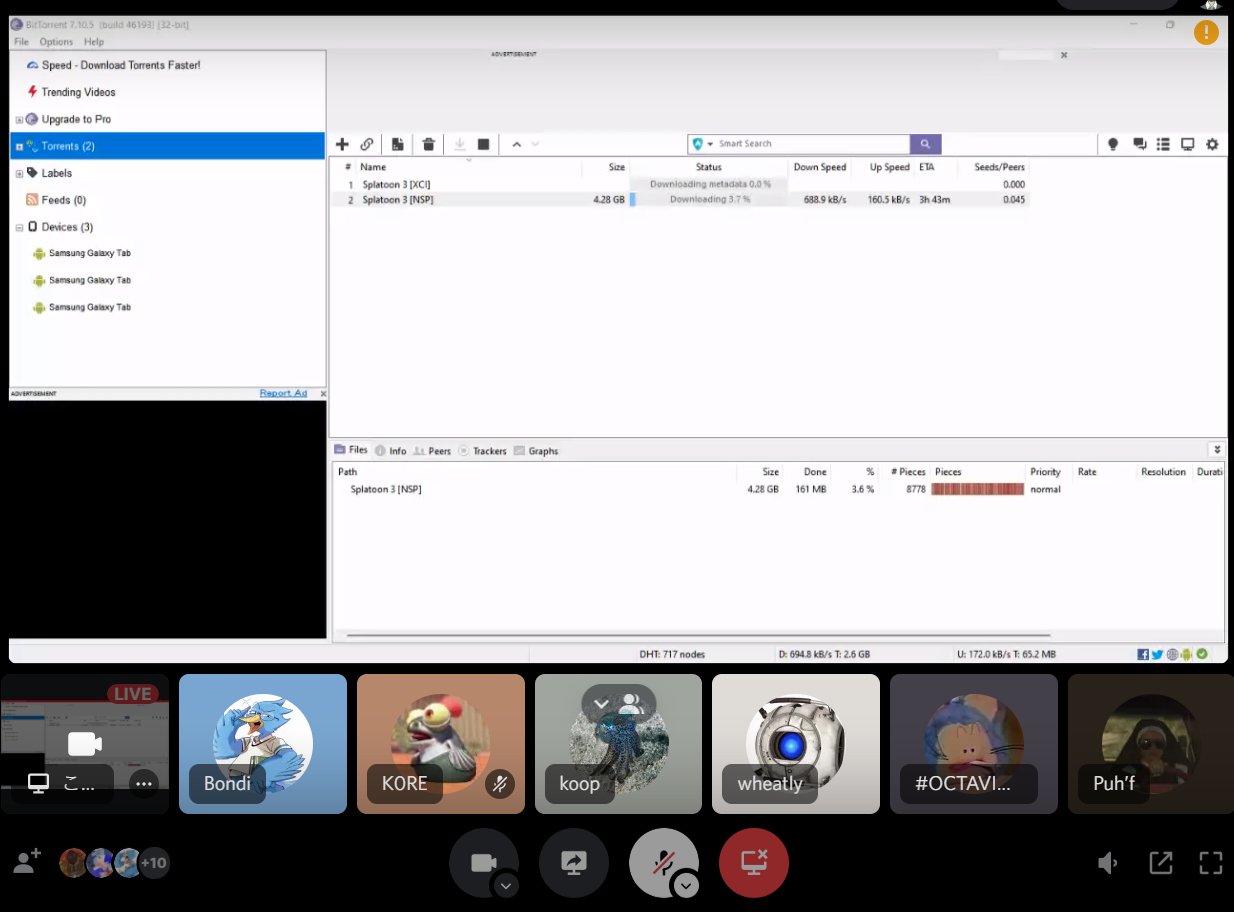Click Add Torrent from URL link icon
1234x912 pixels.
point(367,144)
